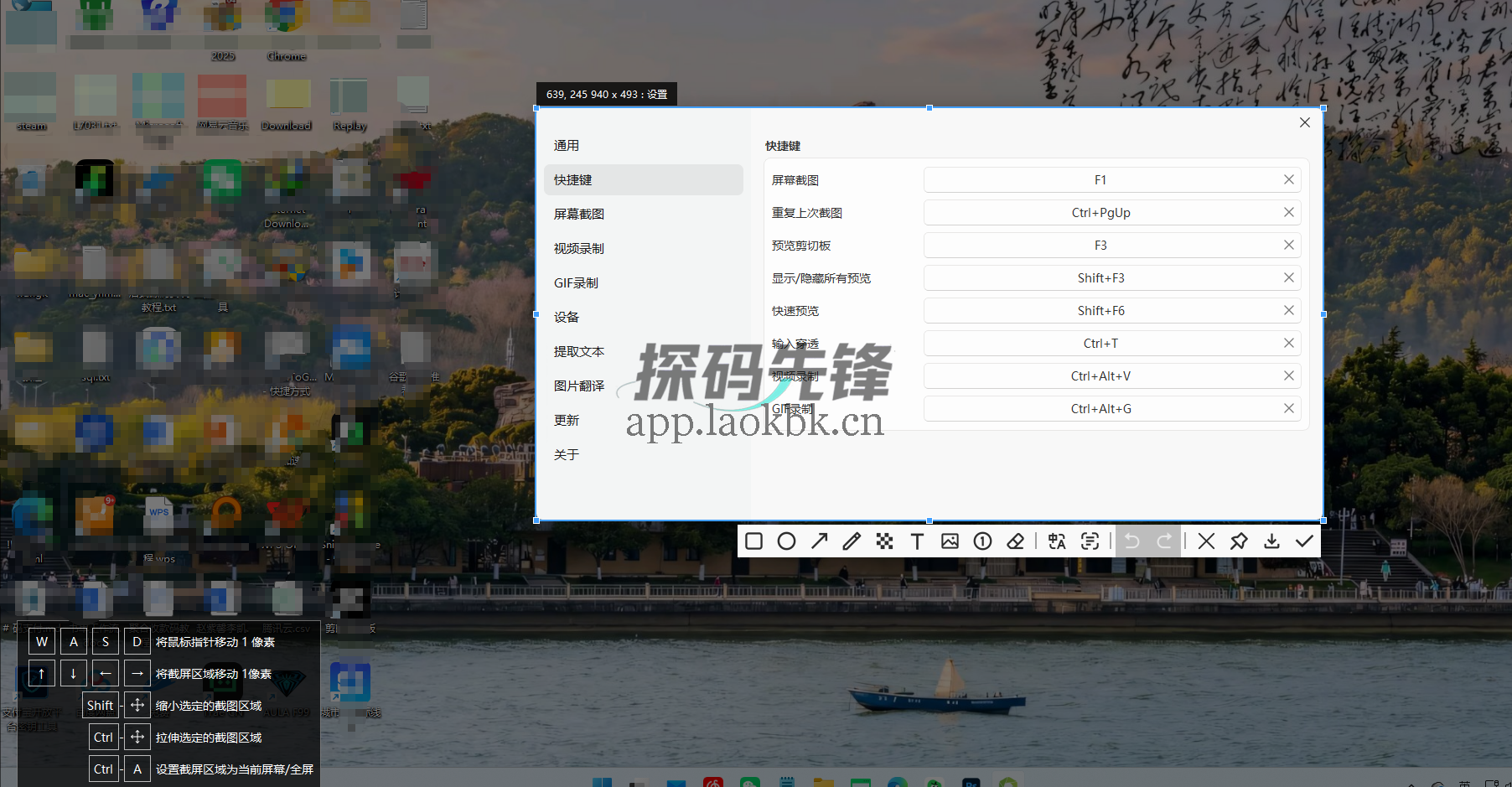The height and width of the screenshot is (787, 1512).
Task: Activate the mosaic blur tool
Action: [x=884, y=541]
